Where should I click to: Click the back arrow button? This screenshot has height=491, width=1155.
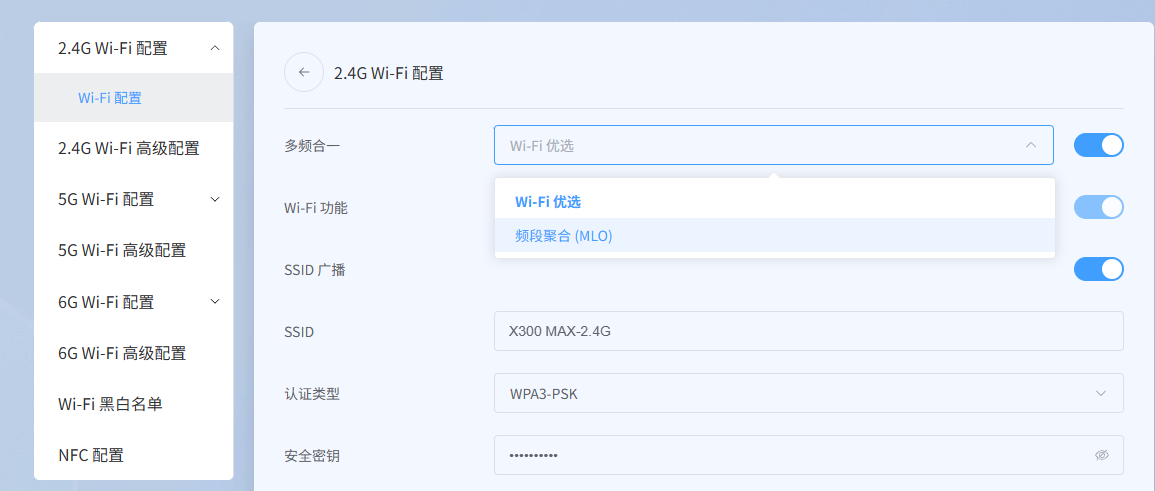(x=303, y=72)
